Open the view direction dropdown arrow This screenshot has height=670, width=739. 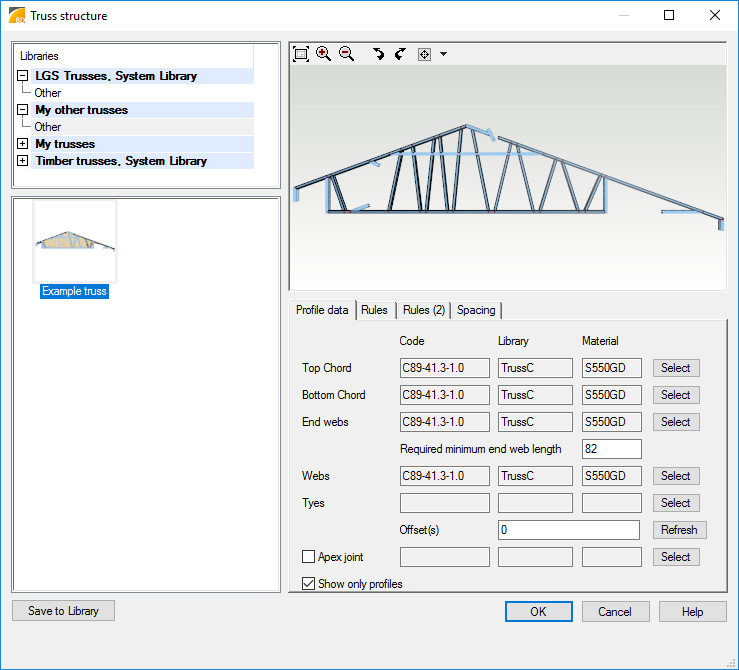[443, 54]
